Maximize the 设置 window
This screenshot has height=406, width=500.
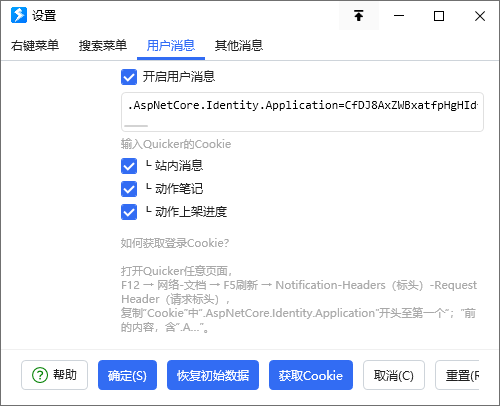[x=439, y=16]
